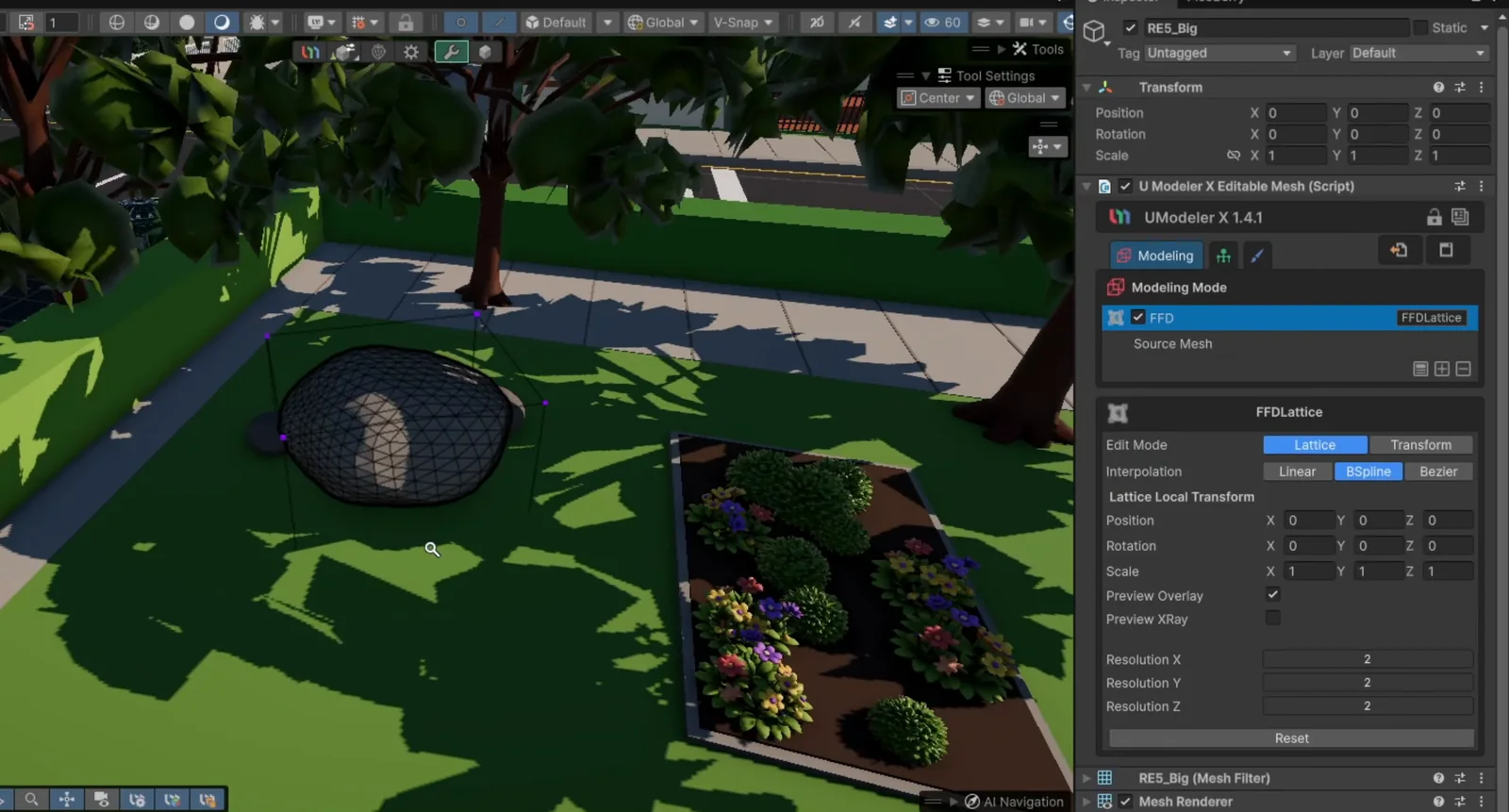This screenshot has height=812, width=1509.
Task: Click the magnifier zoom tool in bottom toolbar
Action: (31, 800)
